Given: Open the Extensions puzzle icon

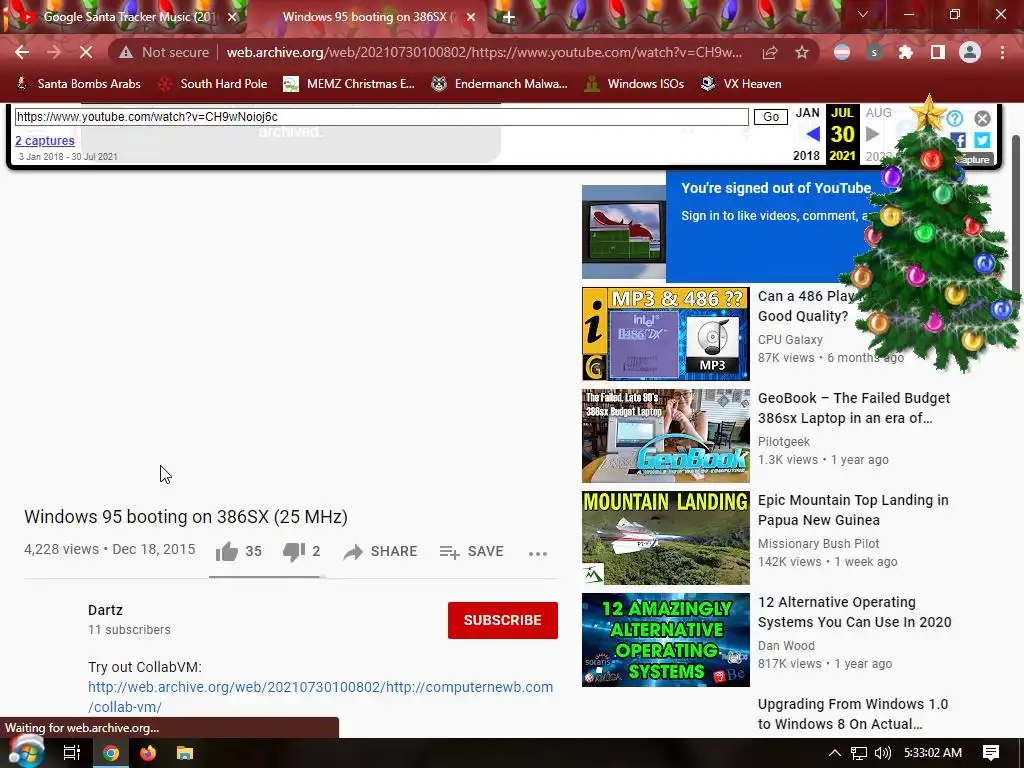Looking at the screenshot, I should 906,52.
